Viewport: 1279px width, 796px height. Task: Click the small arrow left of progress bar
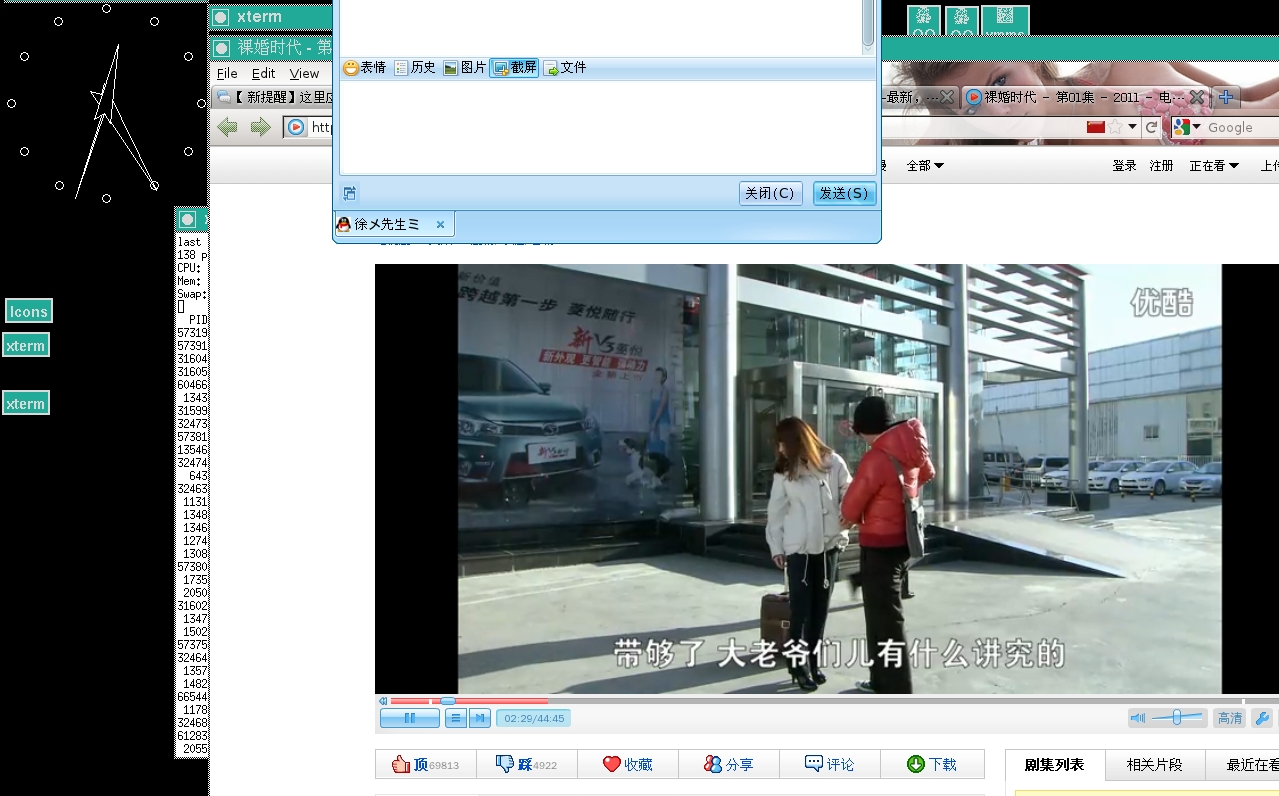(383, 701)
